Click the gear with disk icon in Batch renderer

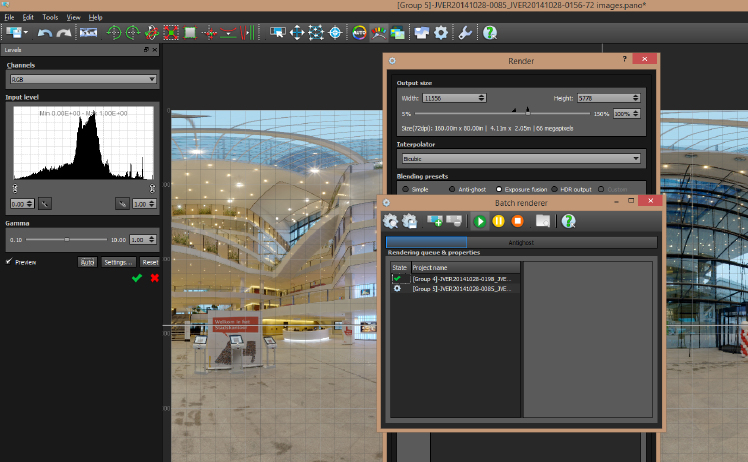point(410,221)
